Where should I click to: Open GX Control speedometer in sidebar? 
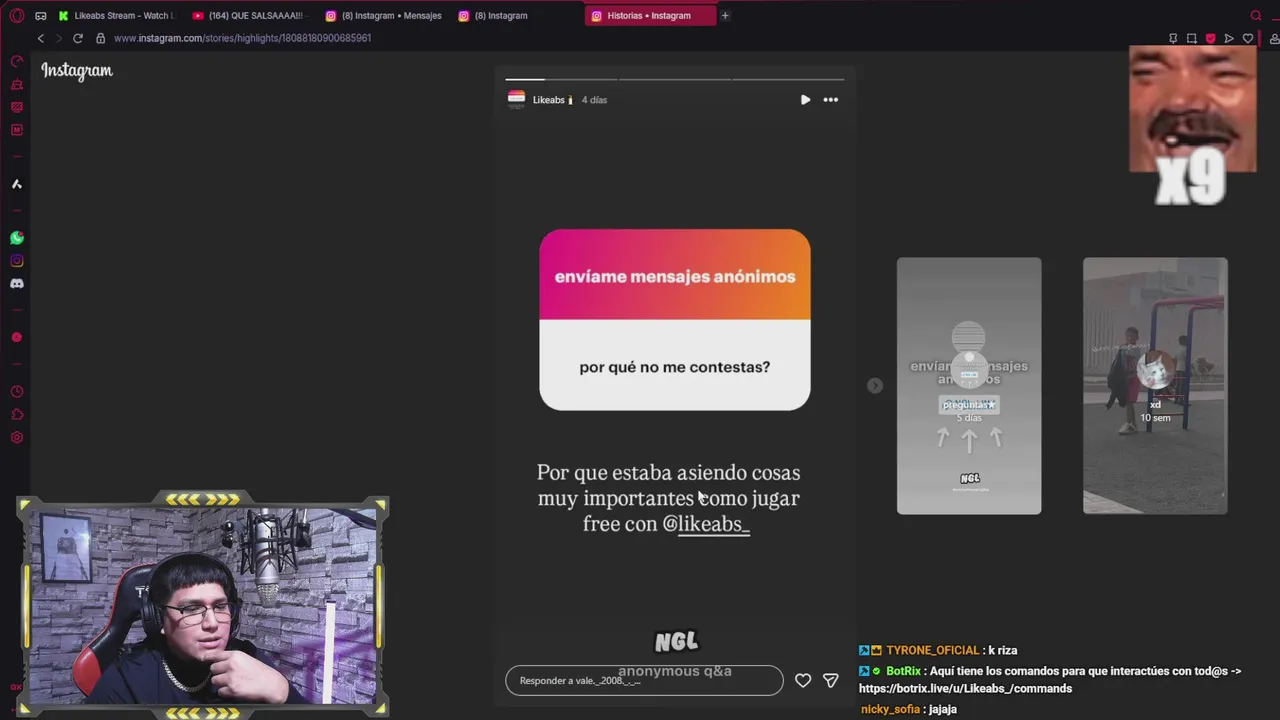click(17, 62)
